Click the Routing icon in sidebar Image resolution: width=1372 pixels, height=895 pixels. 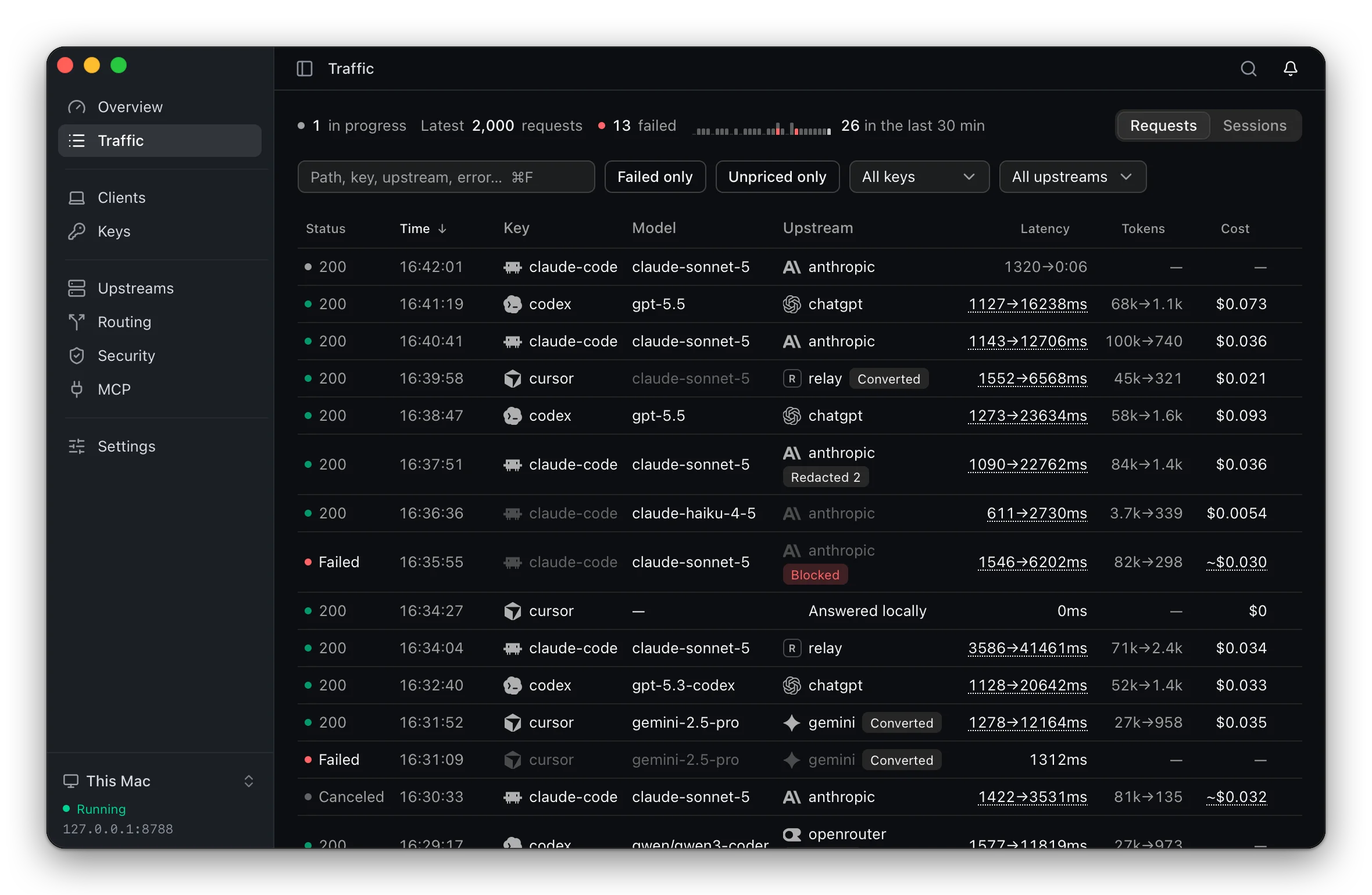point(77,322)
